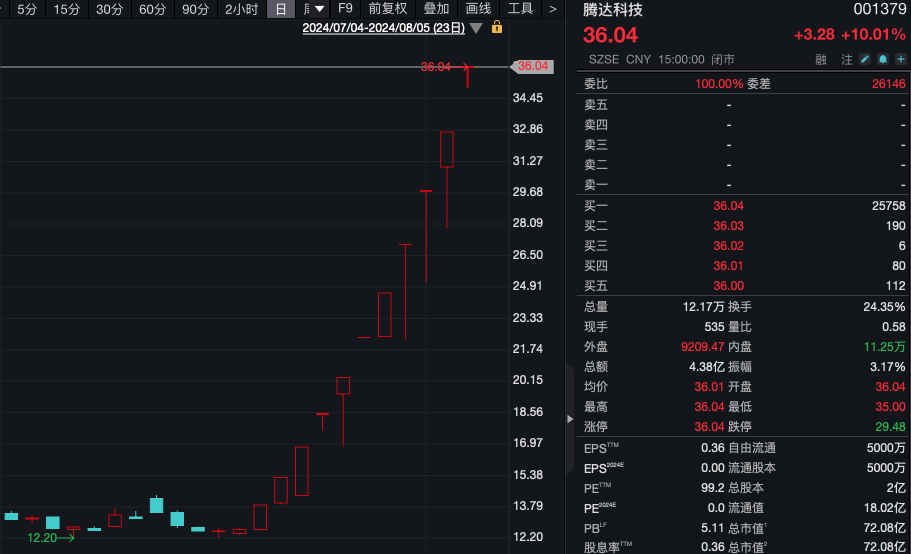Click the 36.04 price axis label
Viewport: 911px width, 554px height.
(x=532, y=66)
